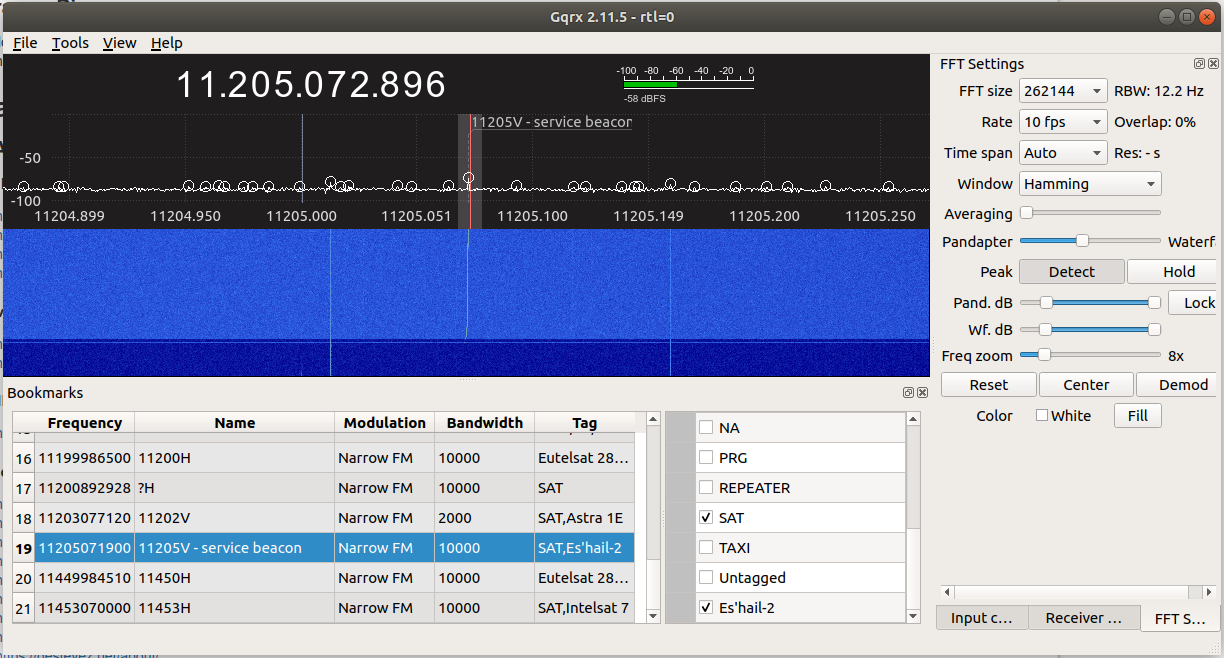Image resolution: width=1224 pixels, height=658 pixels.
Task: Click the bookmarks table scroll-down arrow
Action: click(x=653, y=617)
